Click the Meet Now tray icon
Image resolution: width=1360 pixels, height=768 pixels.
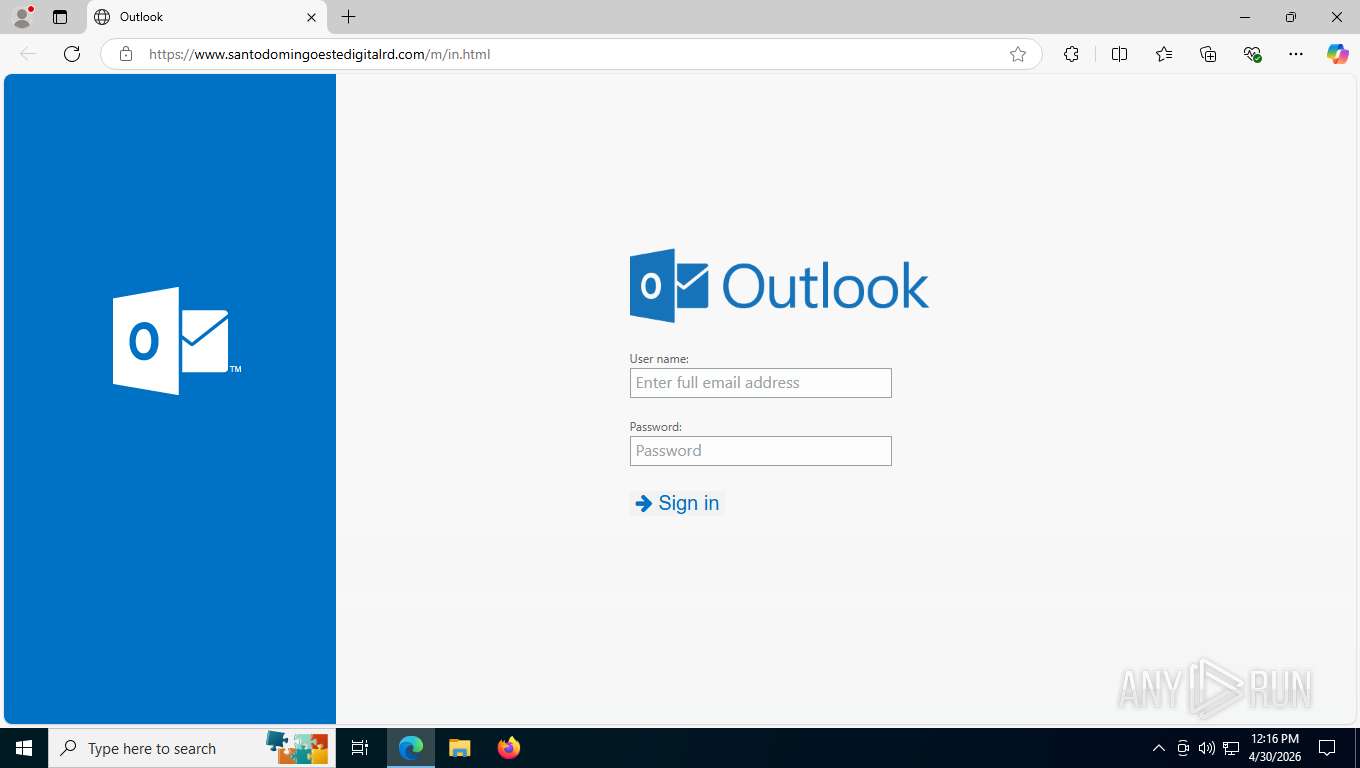click(1183, 748)
